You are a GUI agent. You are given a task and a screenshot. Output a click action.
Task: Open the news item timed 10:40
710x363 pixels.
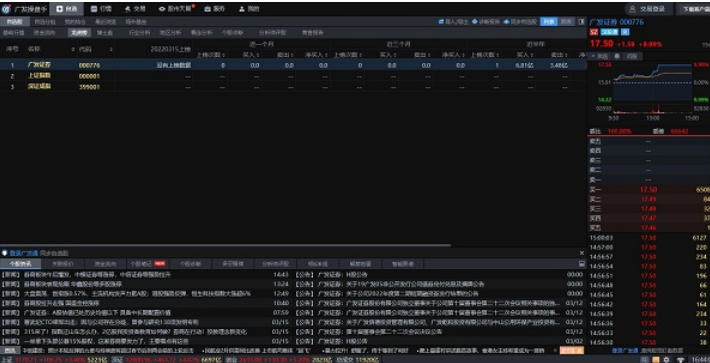click(144, 303)
